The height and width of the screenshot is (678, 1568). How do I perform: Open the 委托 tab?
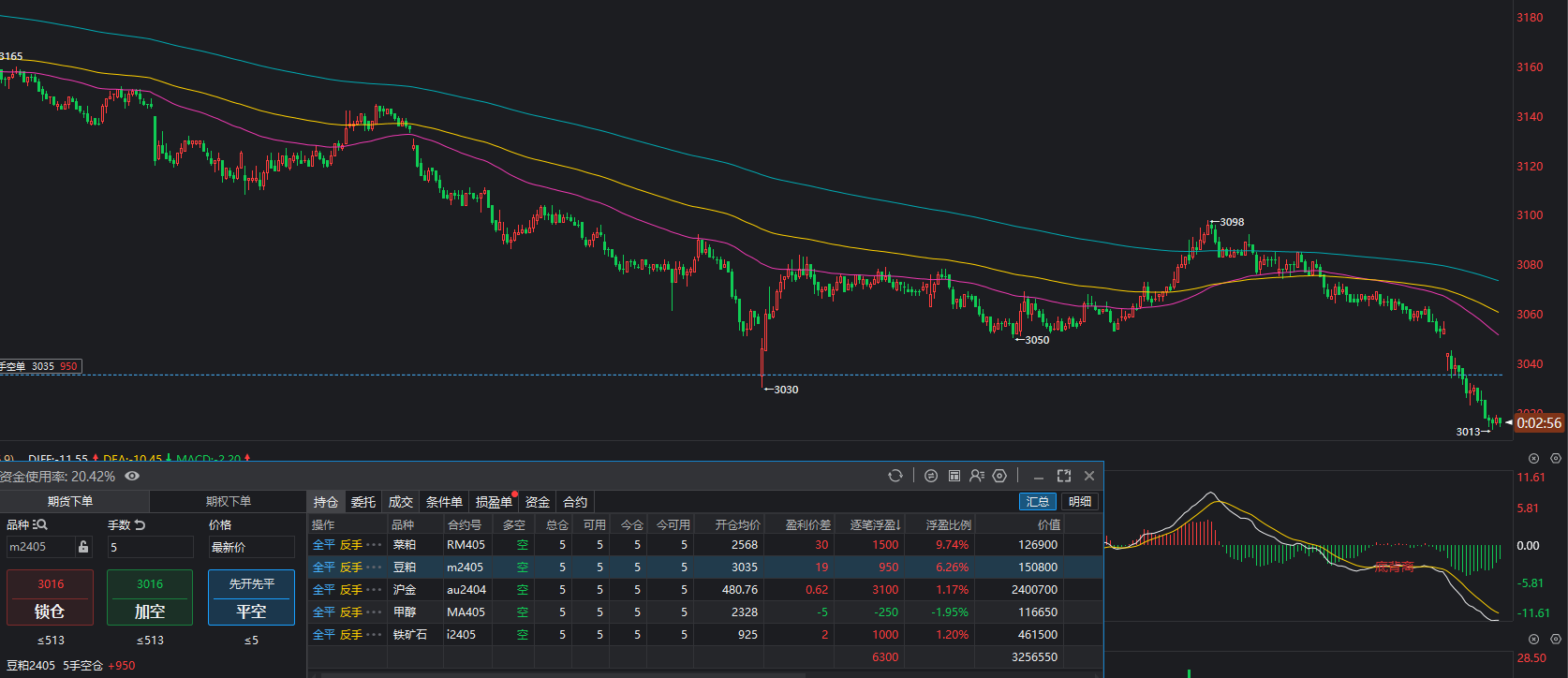point(363,502)
